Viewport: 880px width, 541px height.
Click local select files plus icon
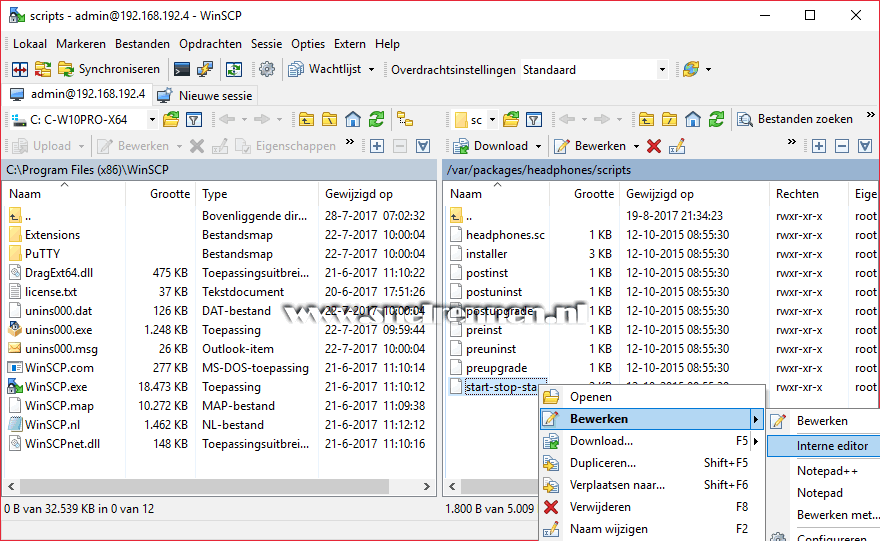click(377, 146)
